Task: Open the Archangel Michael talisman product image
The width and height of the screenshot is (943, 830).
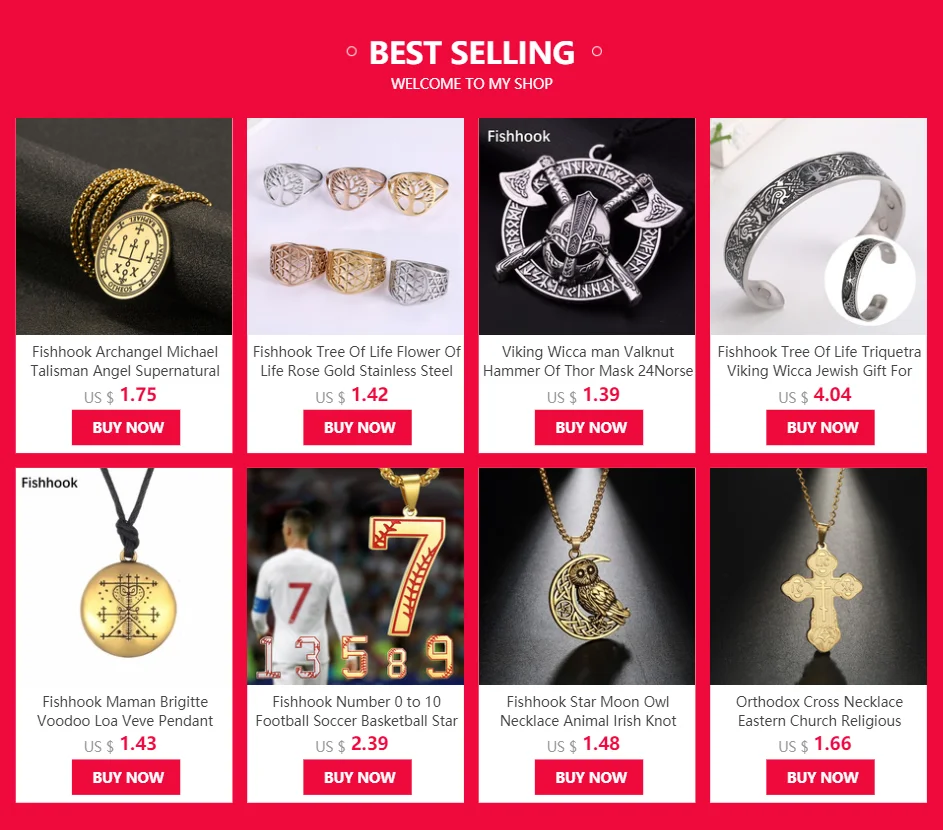Action: (124, 226)
